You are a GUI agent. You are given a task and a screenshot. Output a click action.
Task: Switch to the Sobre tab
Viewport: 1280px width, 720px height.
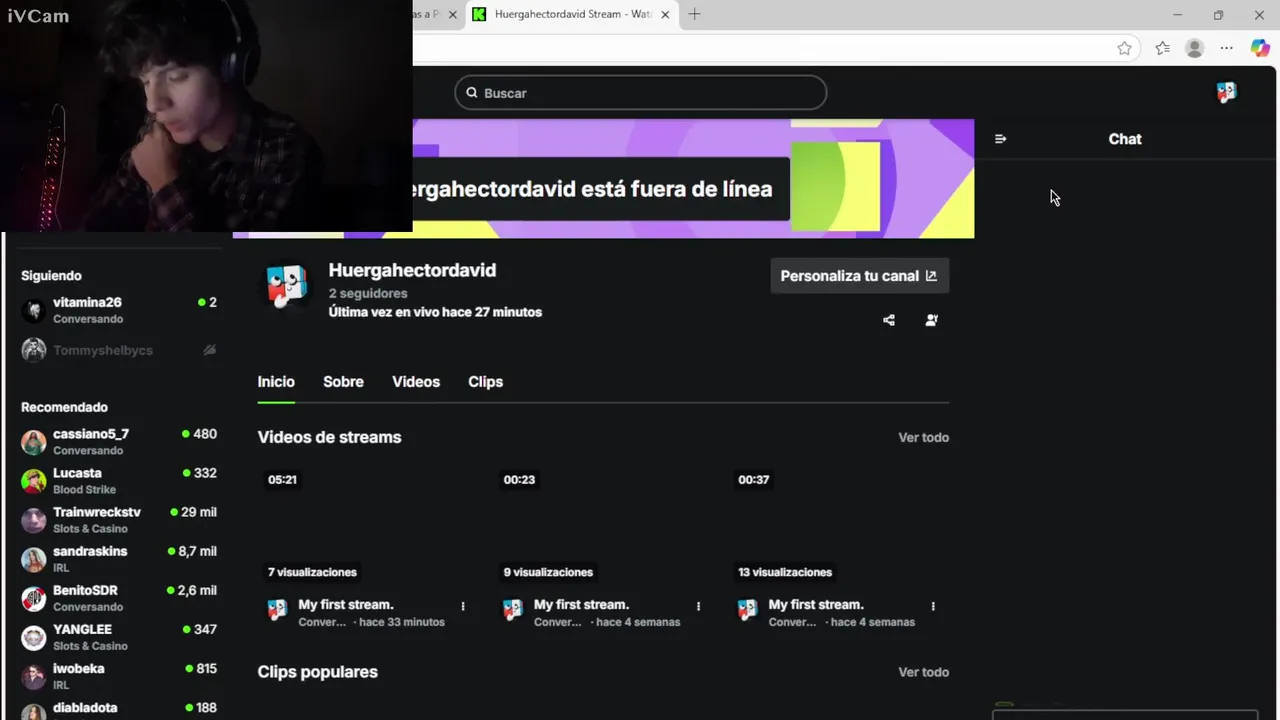343,382
